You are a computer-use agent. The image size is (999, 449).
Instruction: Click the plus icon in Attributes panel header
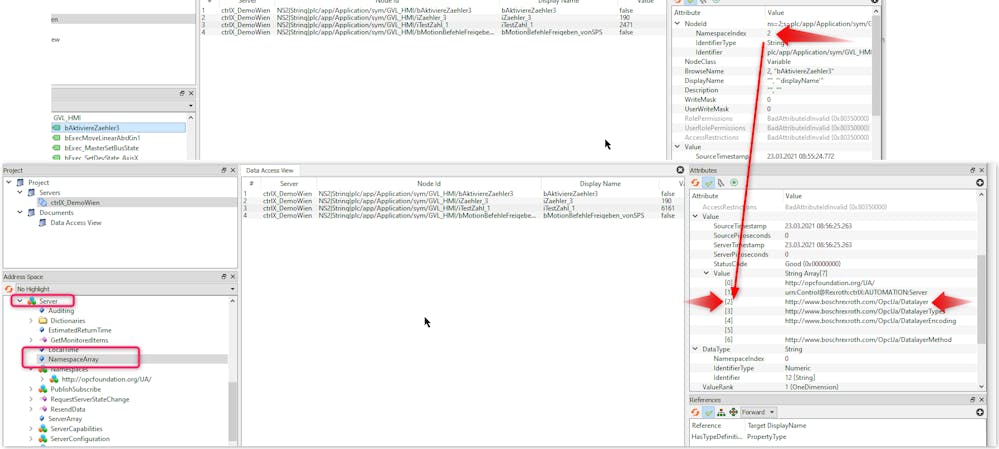tap(980, 183)
